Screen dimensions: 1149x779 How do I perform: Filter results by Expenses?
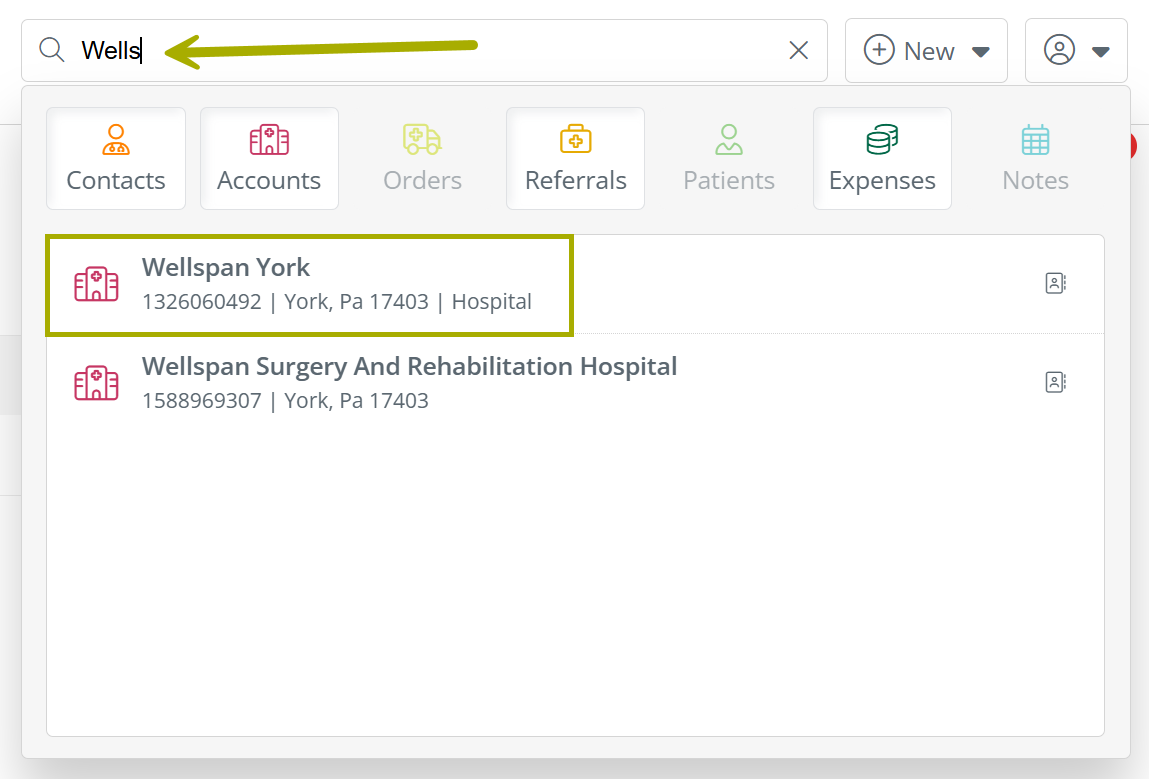pos(882,158)
